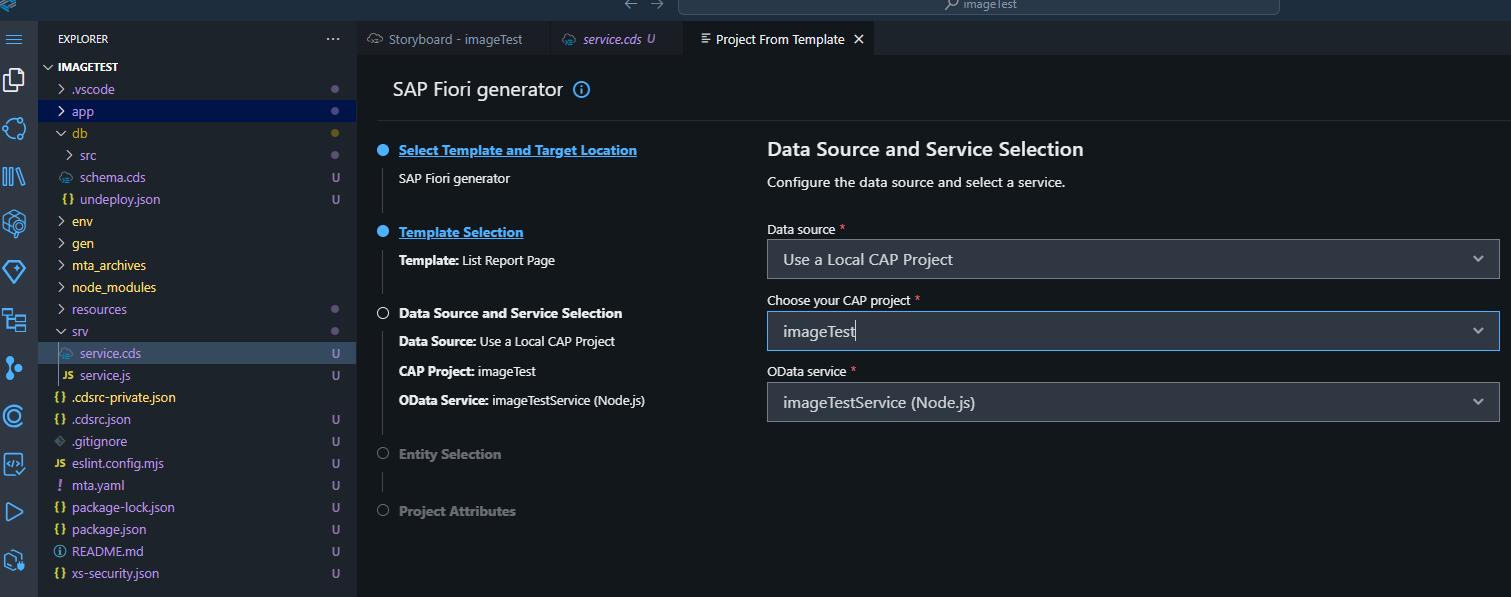1511x597 pixels.
Task: Open the Source Control branch icon
Action: [14, 368]
